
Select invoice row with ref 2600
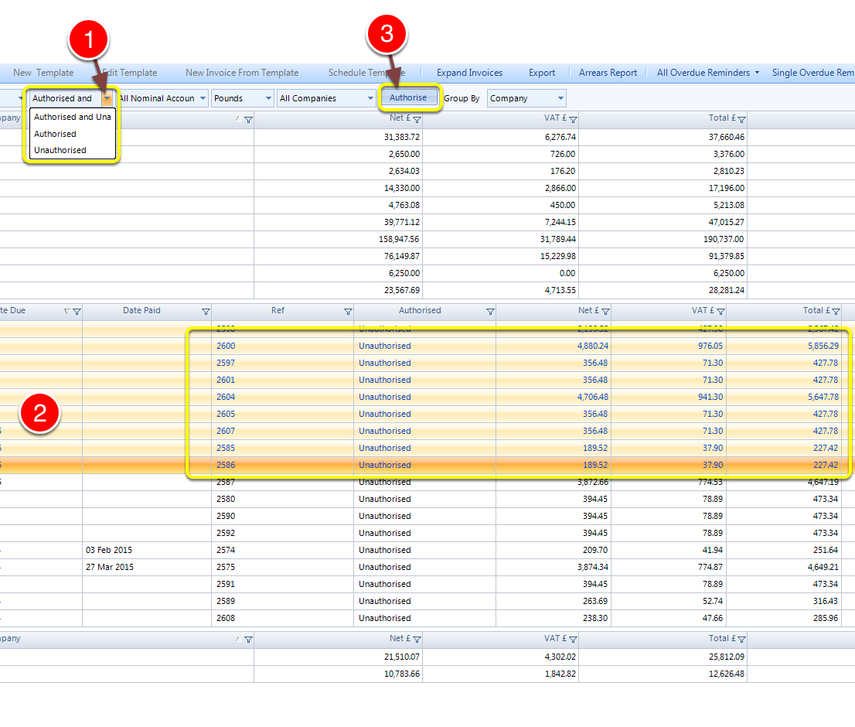point(425,346)
